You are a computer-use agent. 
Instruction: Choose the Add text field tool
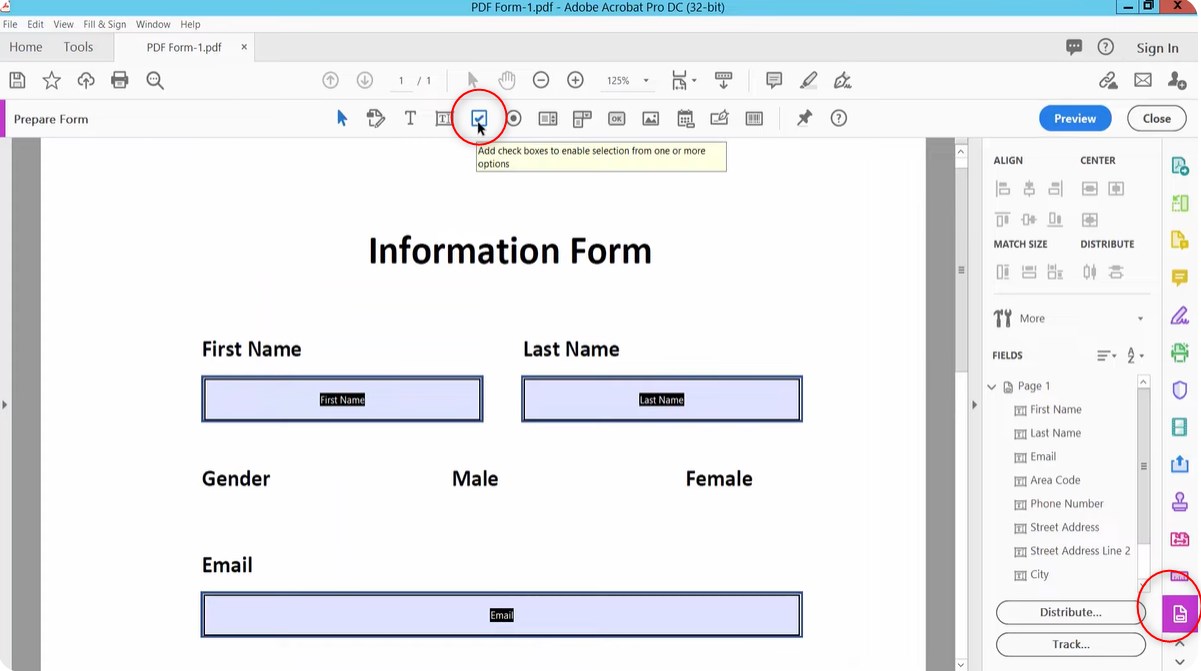[444, 118]
